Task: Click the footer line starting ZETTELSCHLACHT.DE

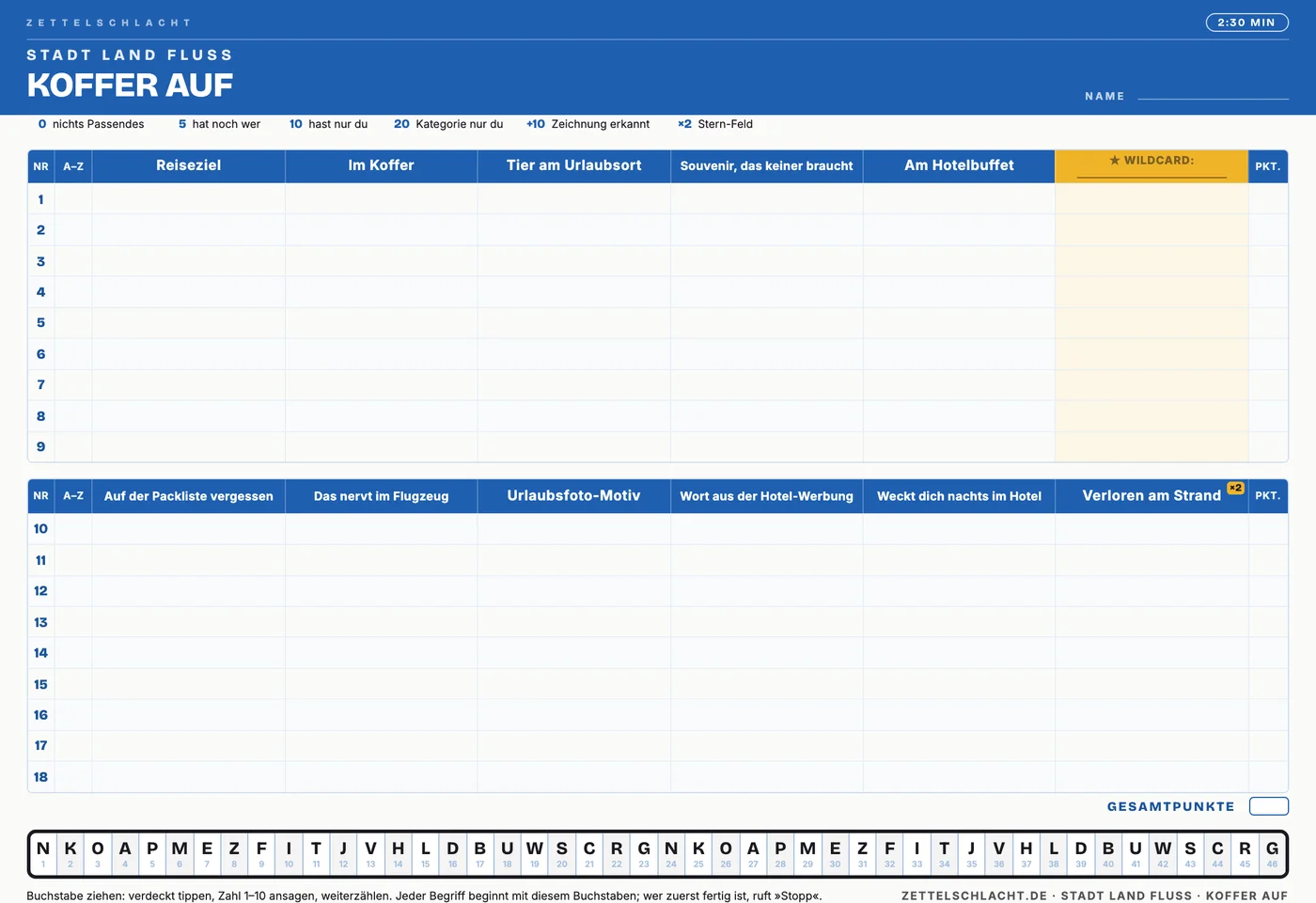Action: 1094,895
